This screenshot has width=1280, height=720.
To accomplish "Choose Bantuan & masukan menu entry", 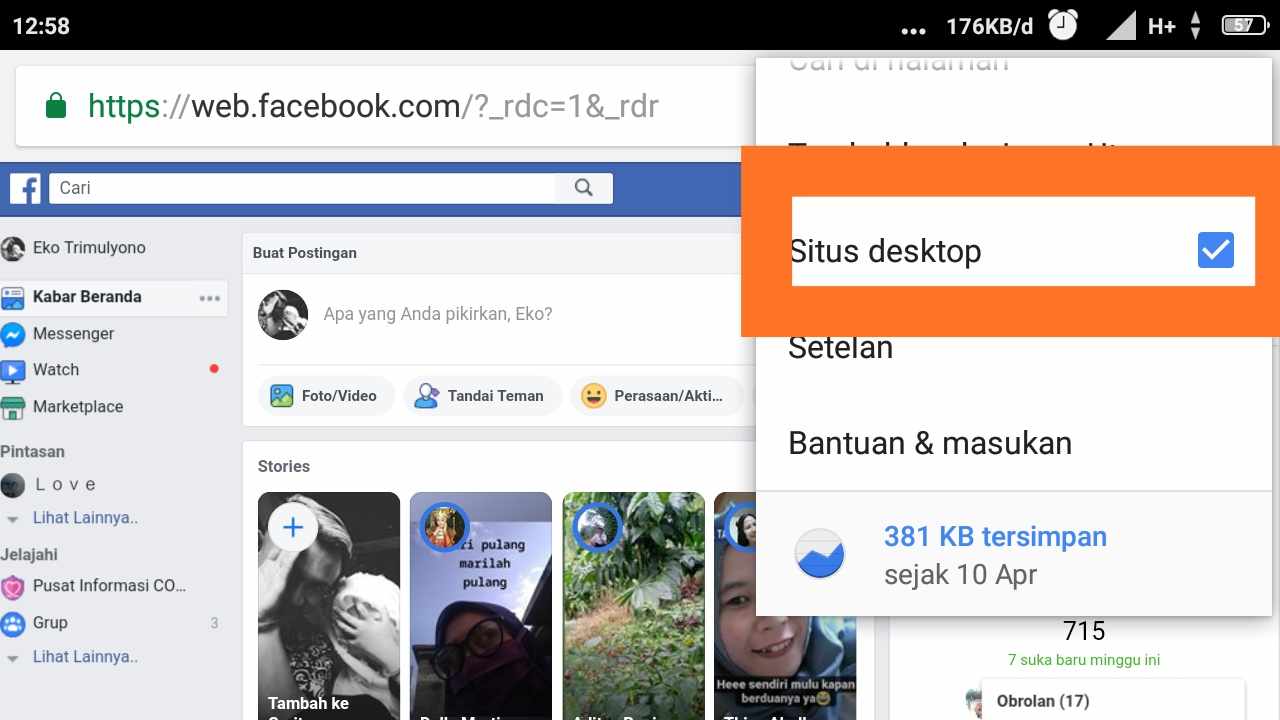I will pyautogui.click(x=930, y=443).
